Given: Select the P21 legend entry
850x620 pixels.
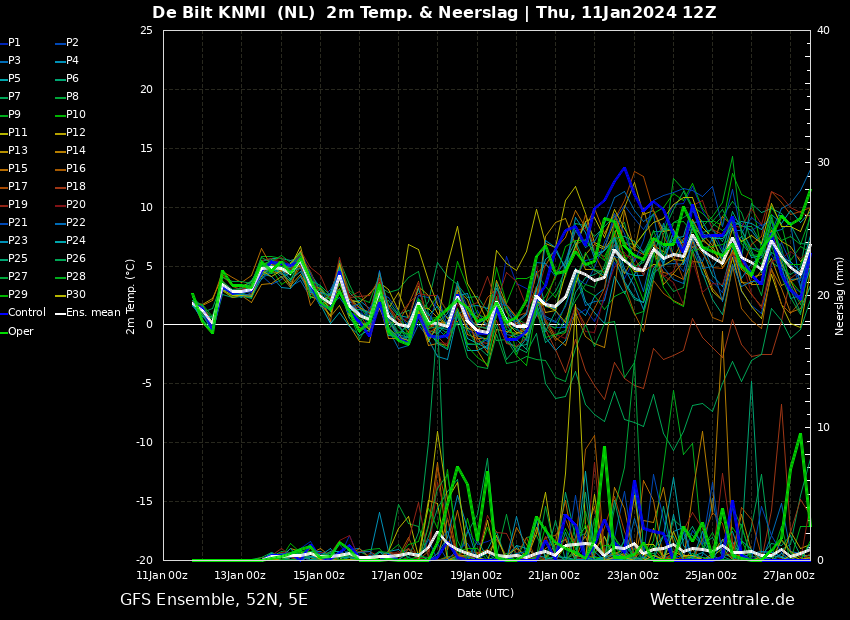Looking at the screenshot, I should [x=14, y=222].
